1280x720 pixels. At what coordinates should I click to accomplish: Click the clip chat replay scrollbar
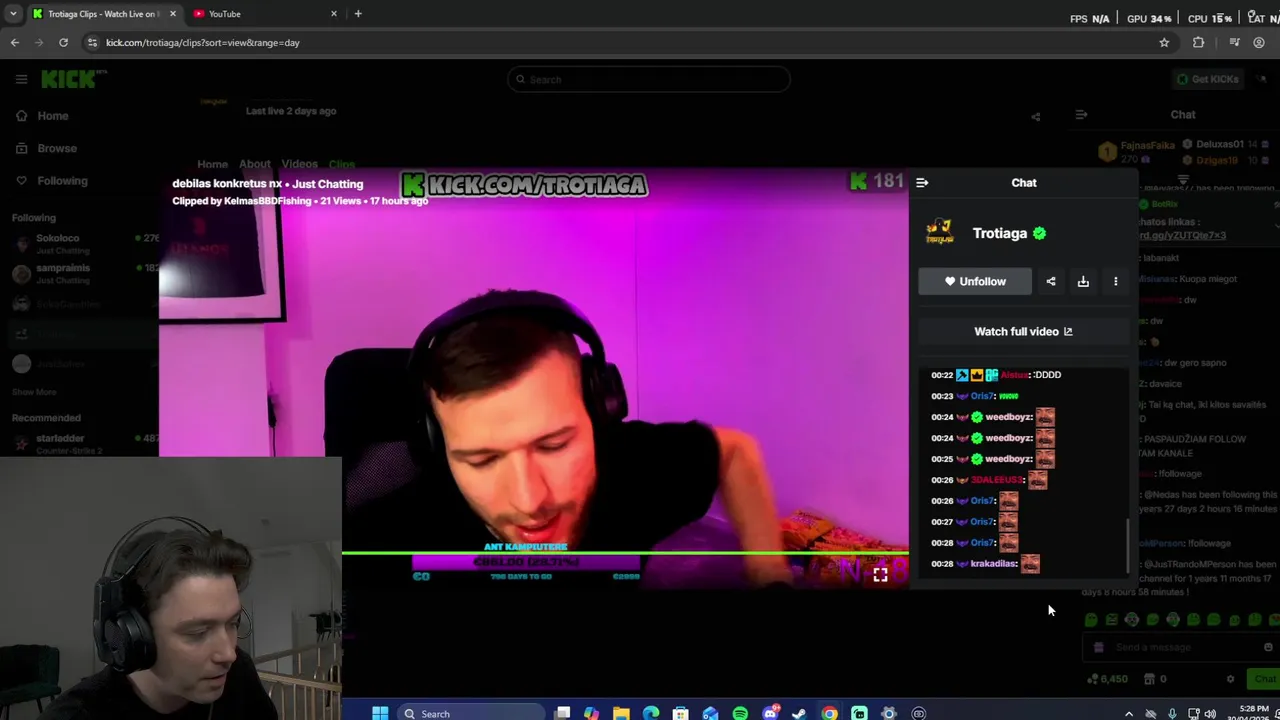(x=1128, y=545)
